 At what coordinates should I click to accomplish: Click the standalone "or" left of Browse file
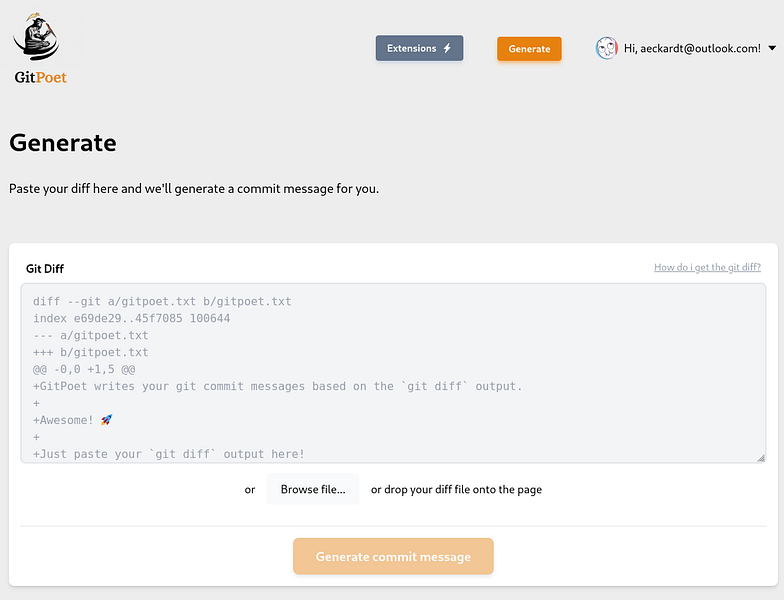tap(250, 490)
